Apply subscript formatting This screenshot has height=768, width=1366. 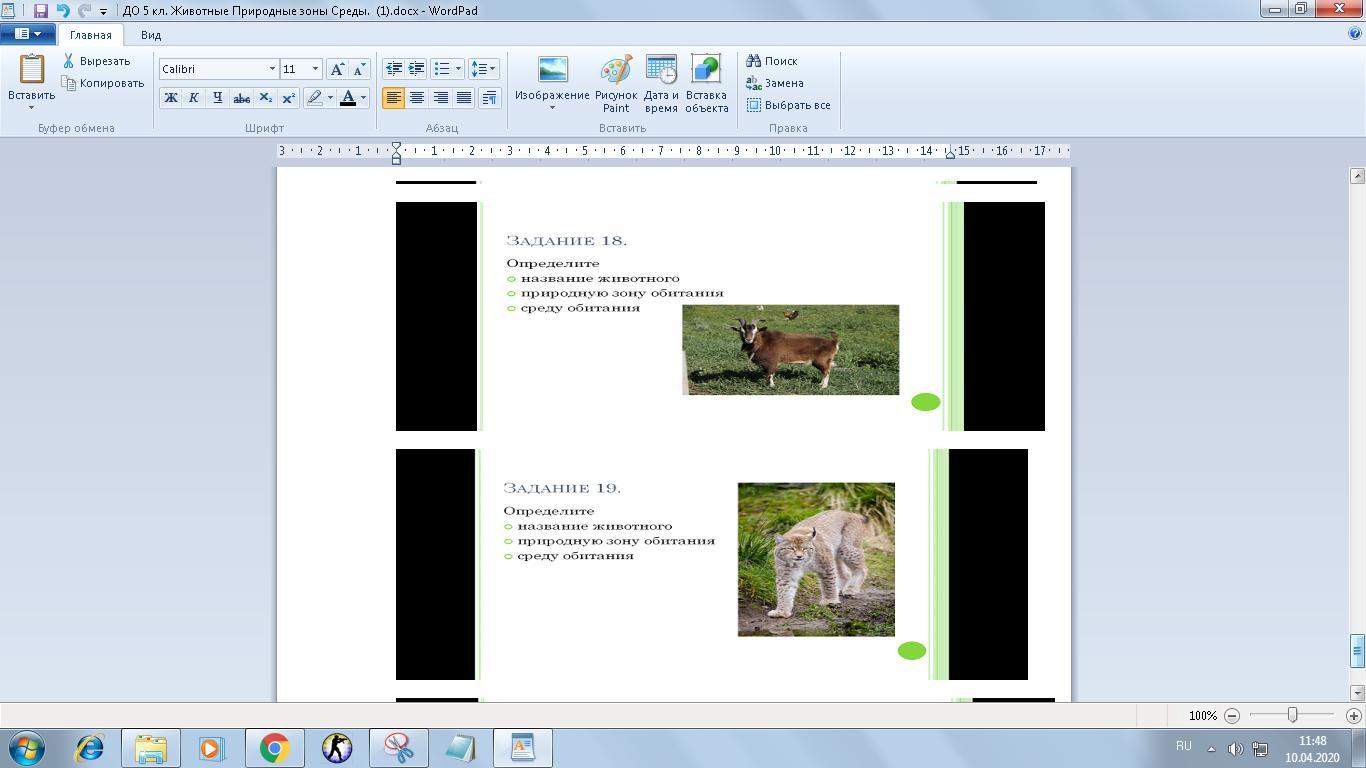(x=265, y=98)
